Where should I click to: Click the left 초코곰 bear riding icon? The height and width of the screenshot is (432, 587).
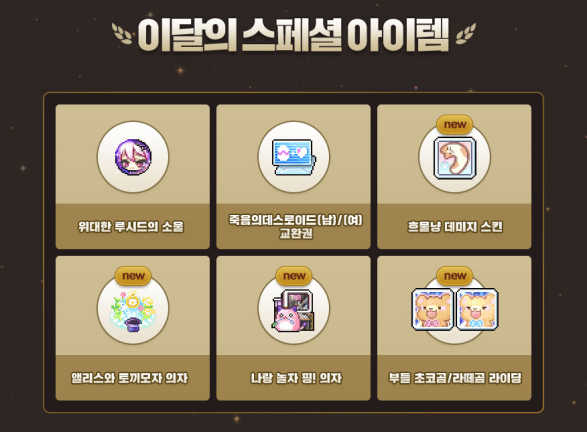(x=432, y=310)
